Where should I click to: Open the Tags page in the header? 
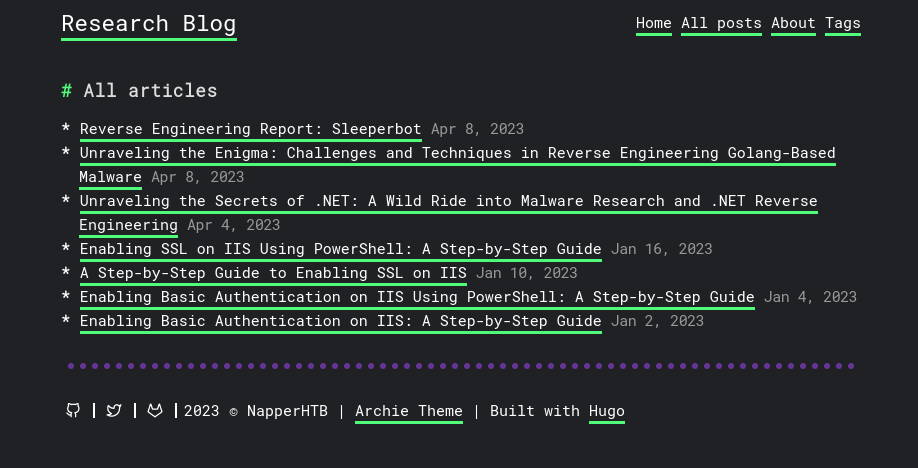tap(842, 23)
